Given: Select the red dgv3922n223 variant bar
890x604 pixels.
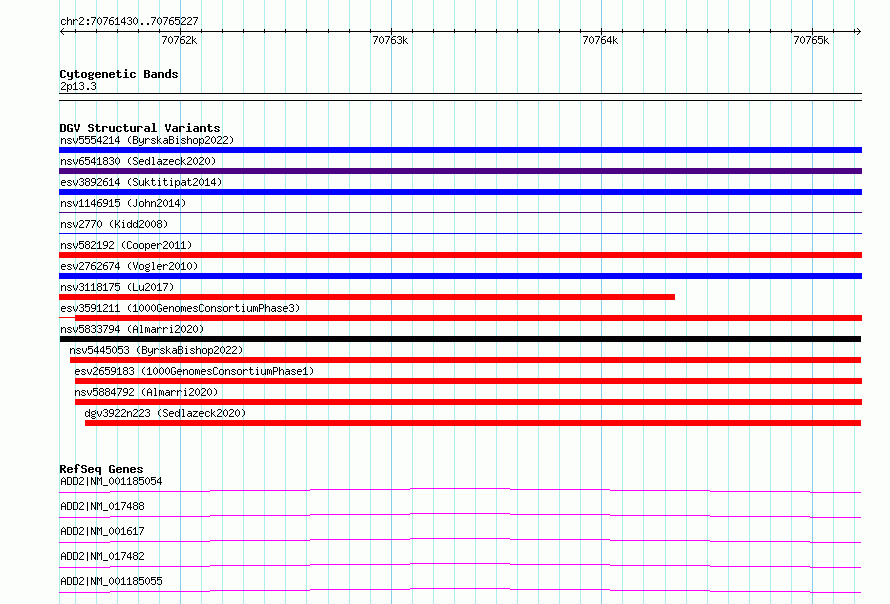Looking at the screenshot, I should click(473, 423).
